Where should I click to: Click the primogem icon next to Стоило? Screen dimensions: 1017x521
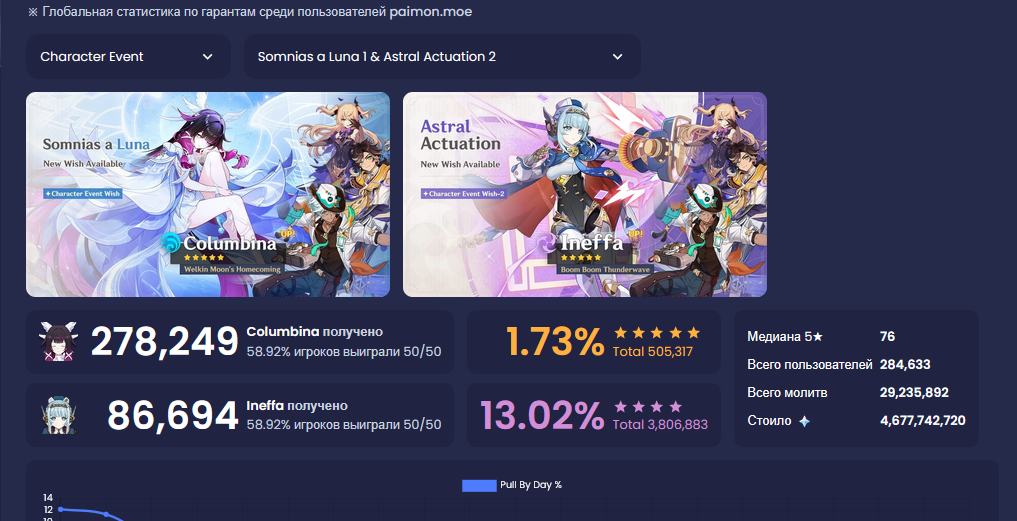click(804, 421)
